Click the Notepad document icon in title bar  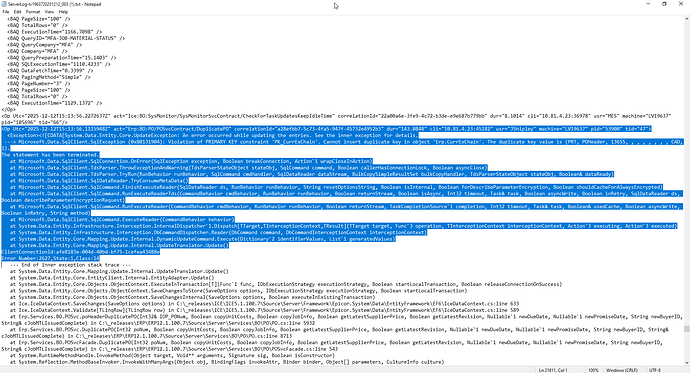point(4,4)
